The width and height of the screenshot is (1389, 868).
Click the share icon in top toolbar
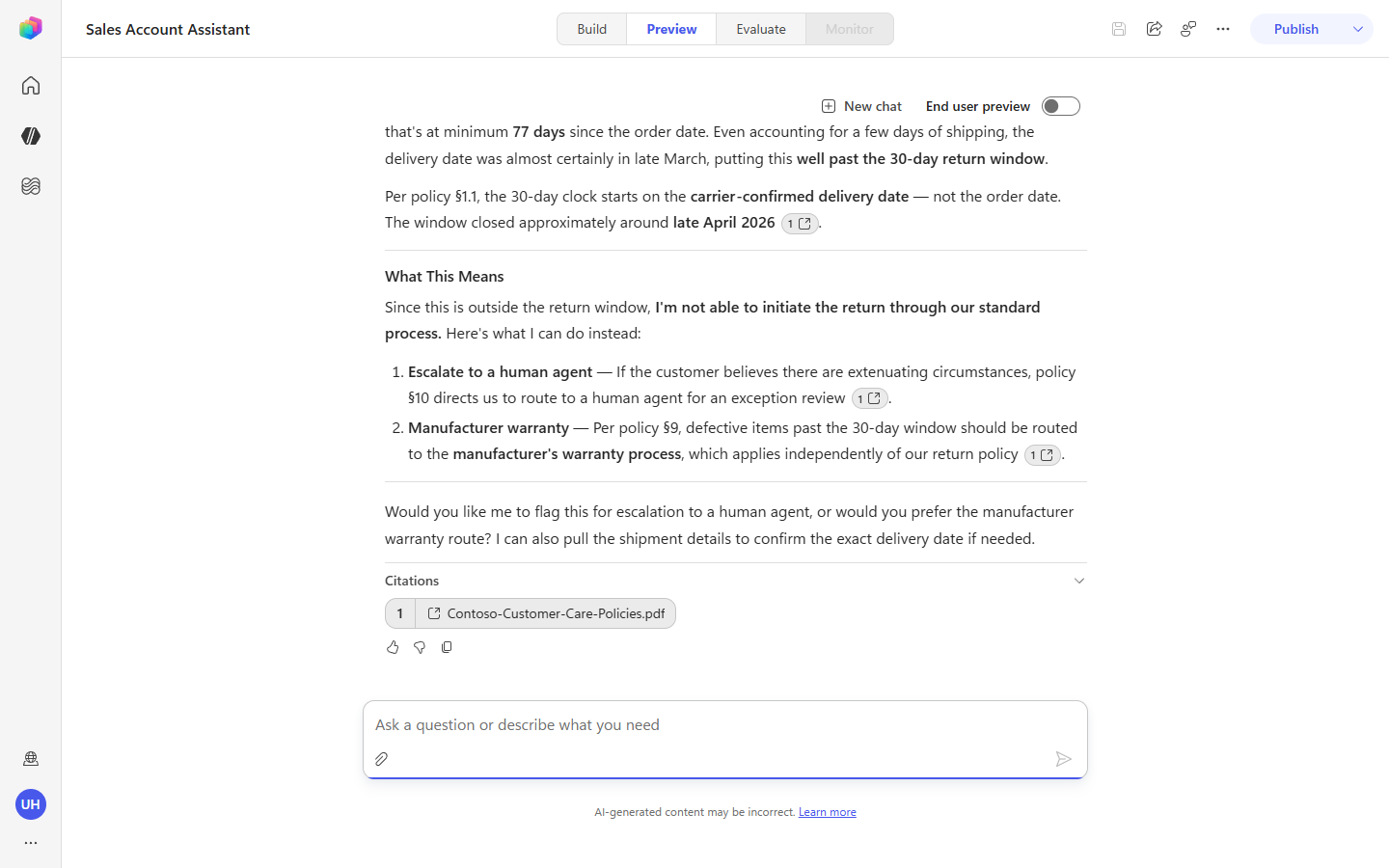pyautogui.click(x=1154, y=29)
